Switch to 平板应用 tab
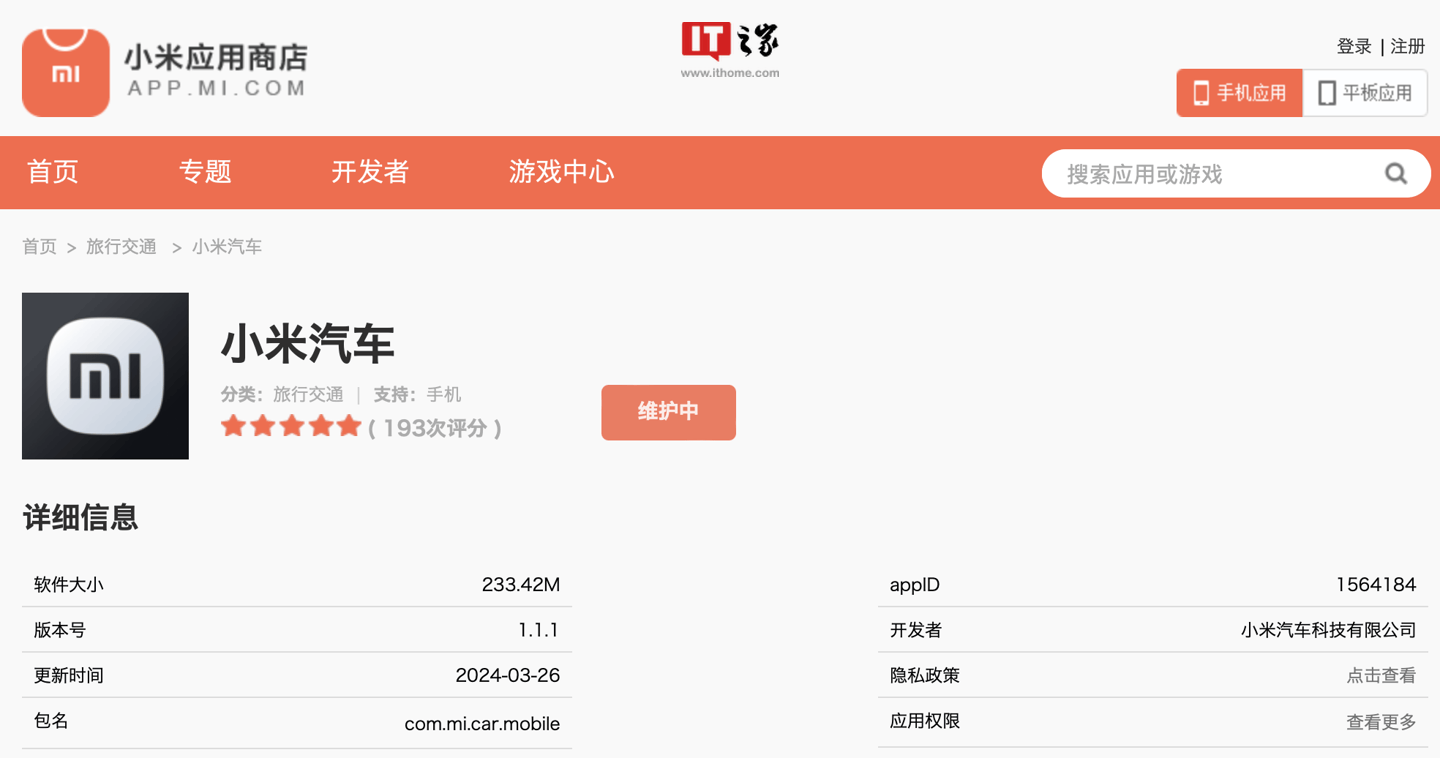Screen dimensions: 1440x758 [x=1365, y=93]
